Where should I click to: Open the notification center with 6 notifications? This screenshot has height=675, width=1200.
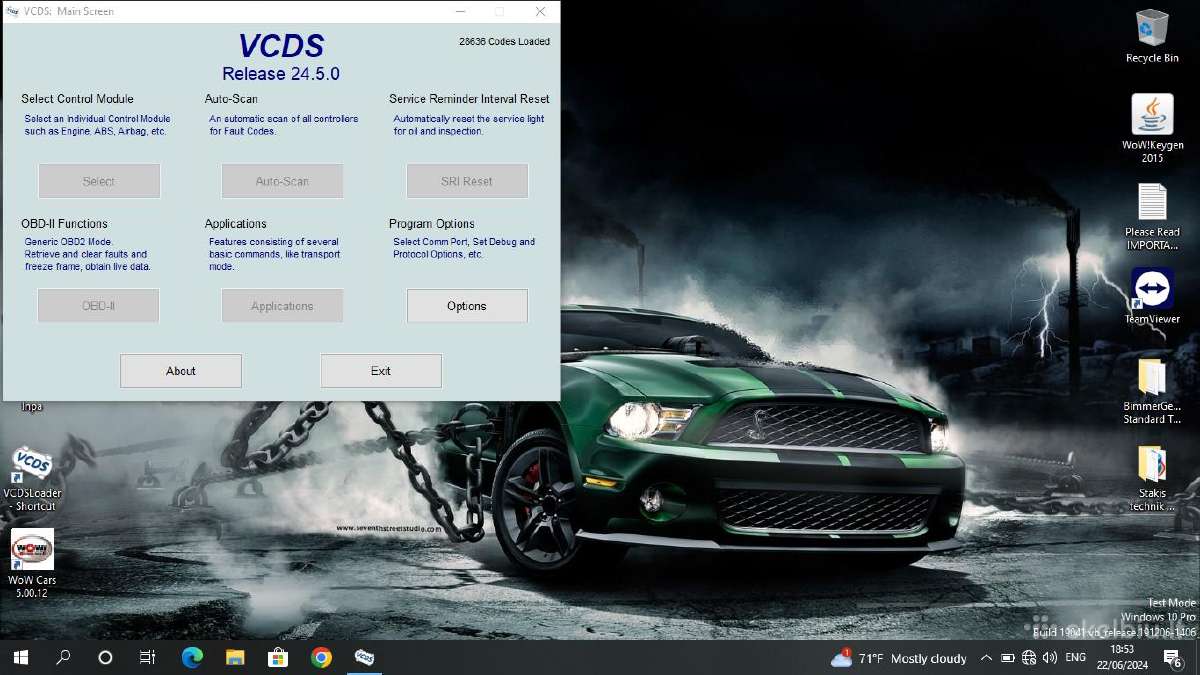1174,658
